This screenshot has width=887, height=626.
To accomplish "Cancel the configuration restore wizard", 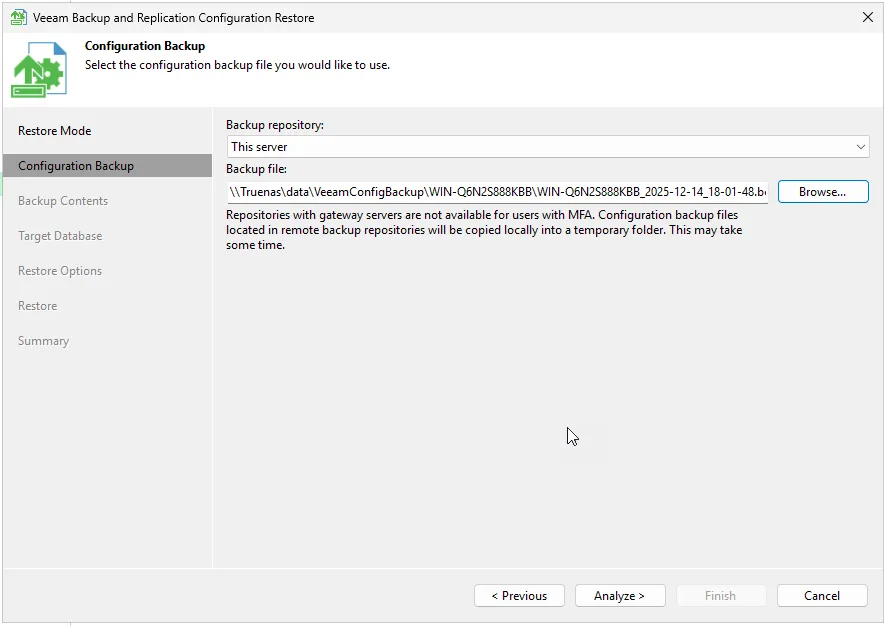I will pyautogui.click(x=822, y=596).
